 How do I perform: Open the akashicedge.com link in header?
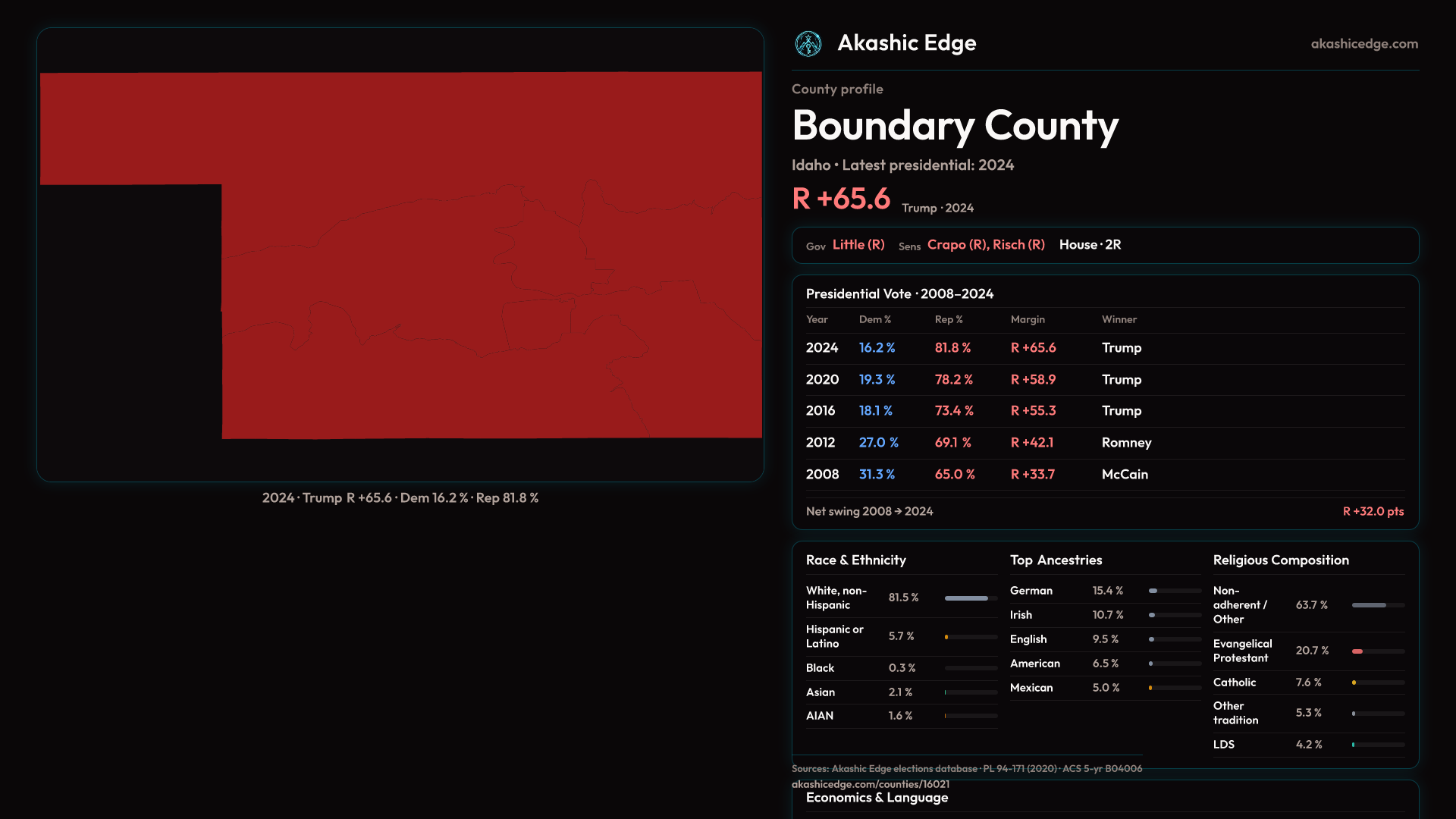[1363, 44]
